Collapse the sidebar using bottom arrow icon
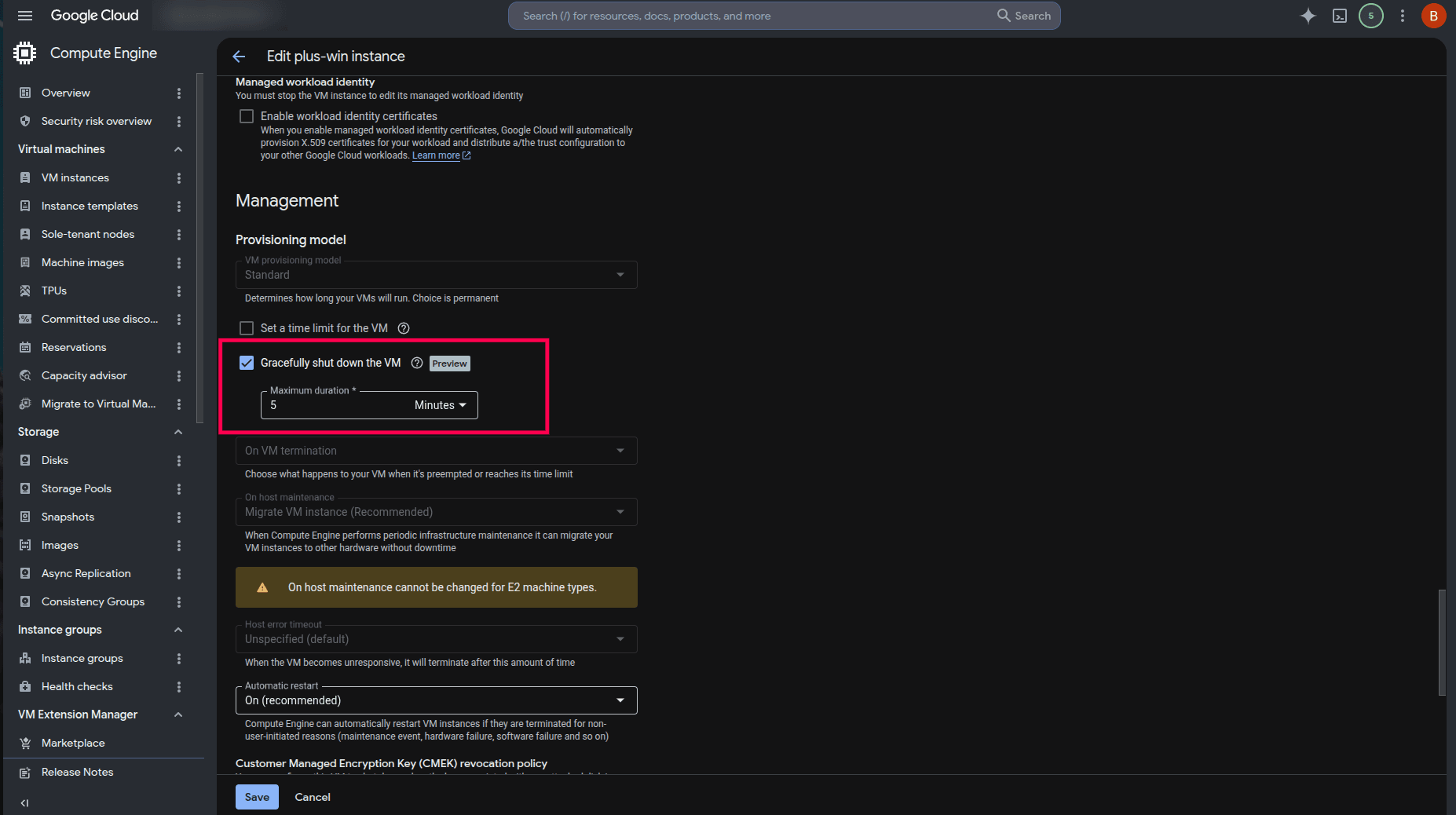This screenshot has height=815, width=1456. 24,802
